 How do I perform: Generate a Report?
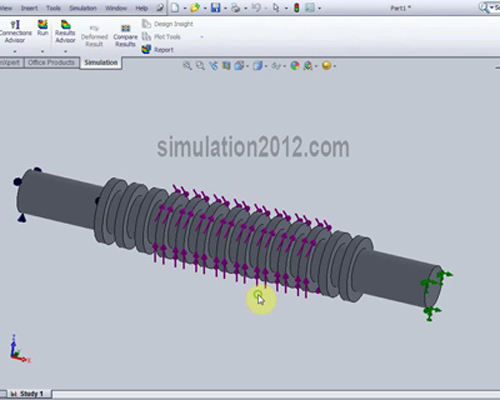click(x=157, y=50)
